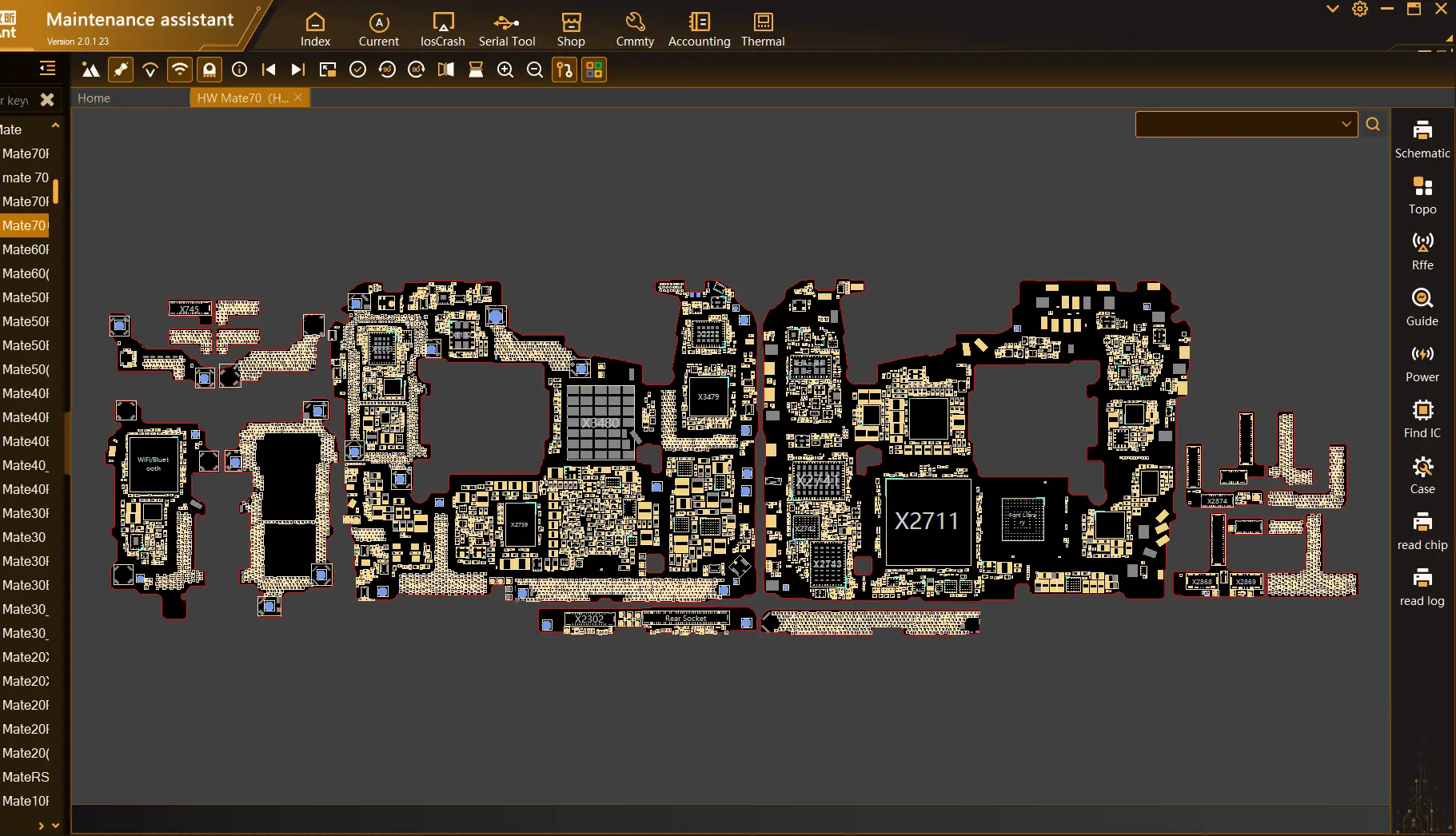Click the picture-in-picture window toolbar icon
Screen dimensions: 1456x836
[x=328, y=70]
